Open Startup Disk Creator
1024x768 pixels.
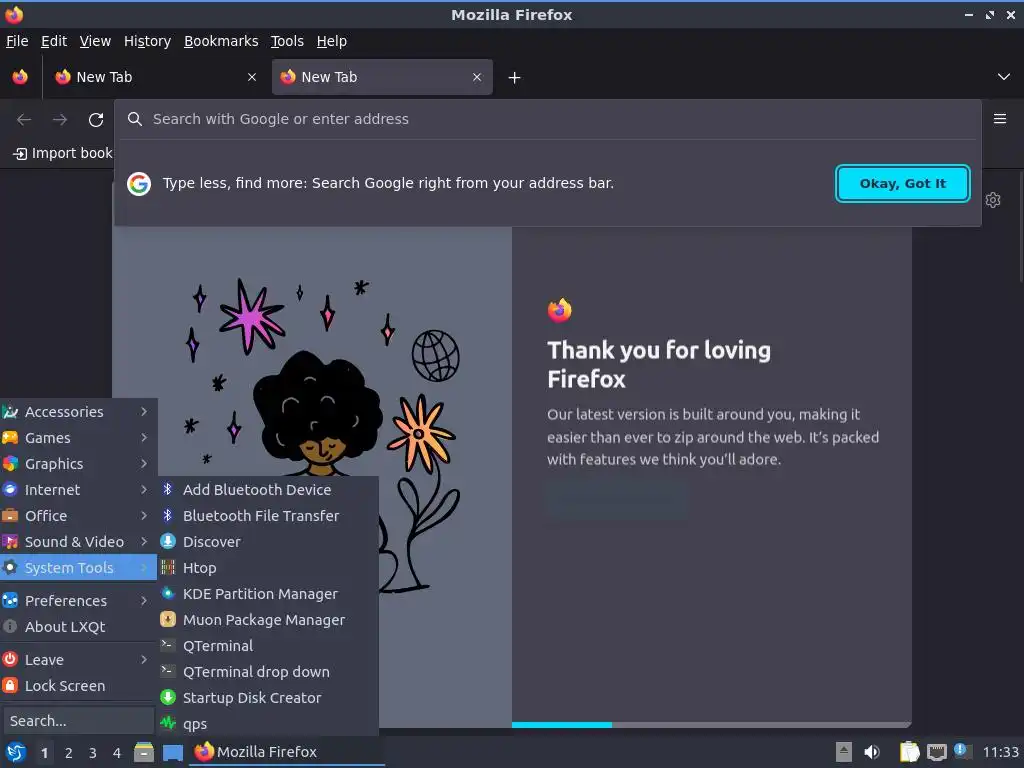coord(268,698)
